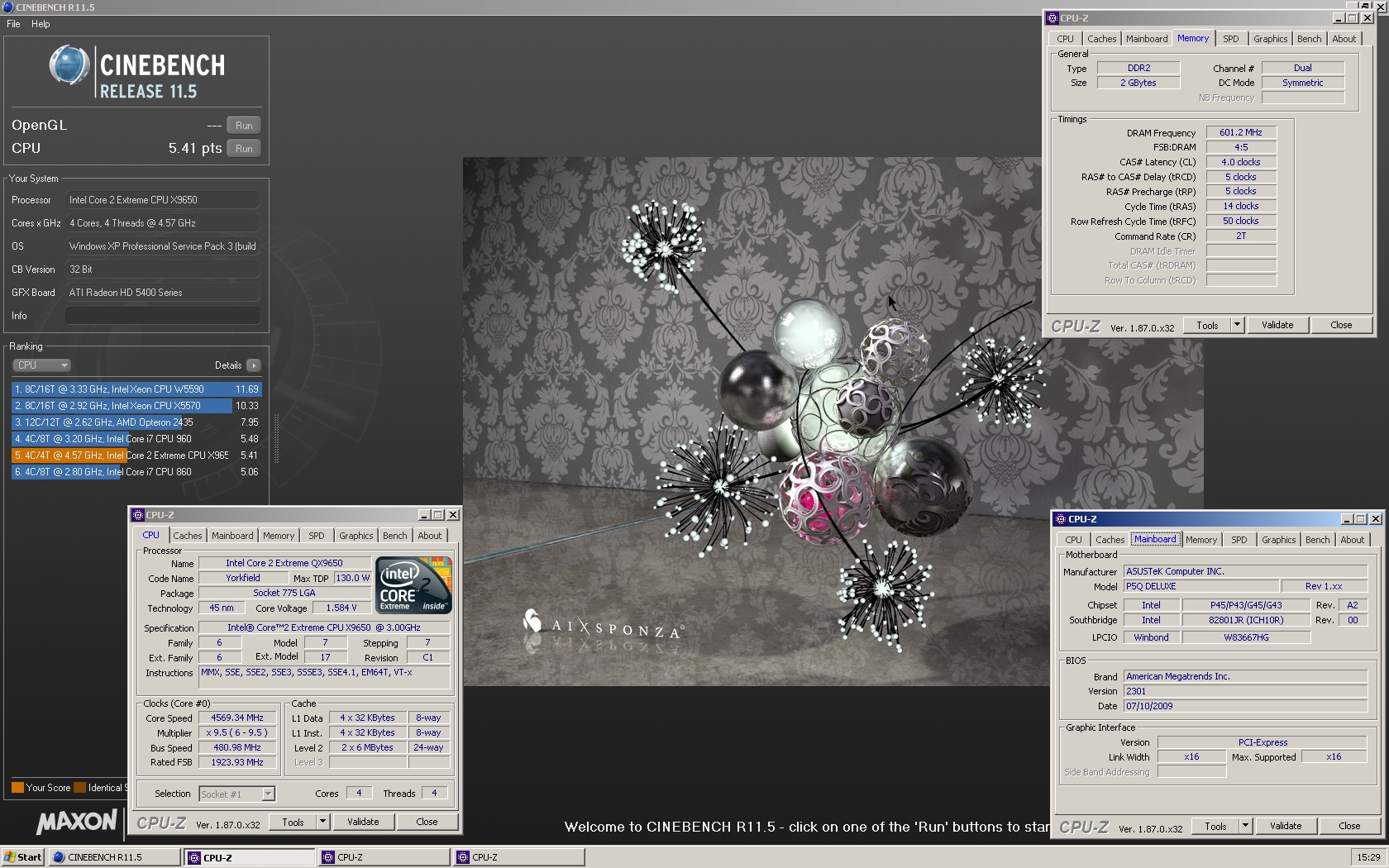Minimize the CPU-Z Memory window

coord(1339,18)
